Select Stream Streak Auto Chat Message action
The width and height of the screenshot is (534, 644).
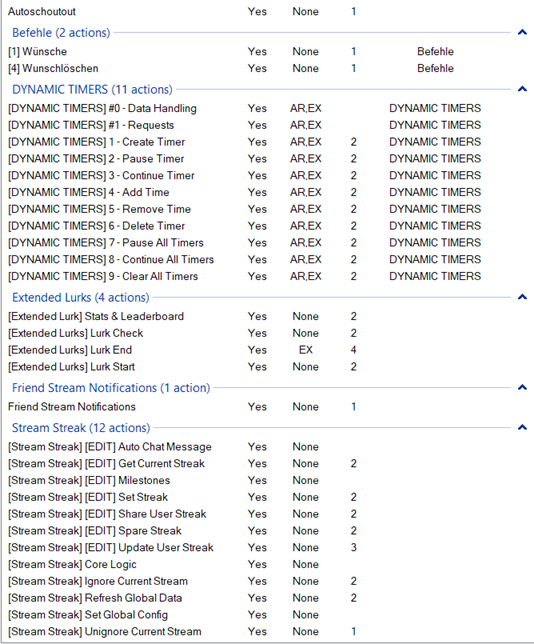coord(267,446)
